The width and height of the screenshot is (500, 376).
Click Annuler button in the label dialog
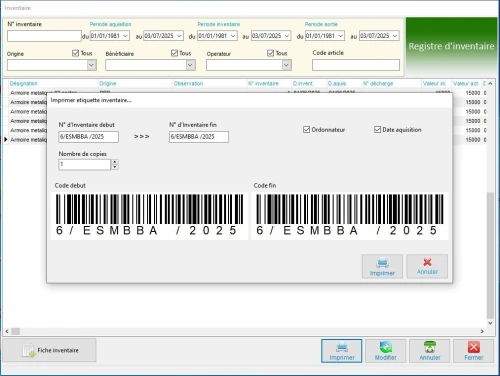tap(427, 266)
